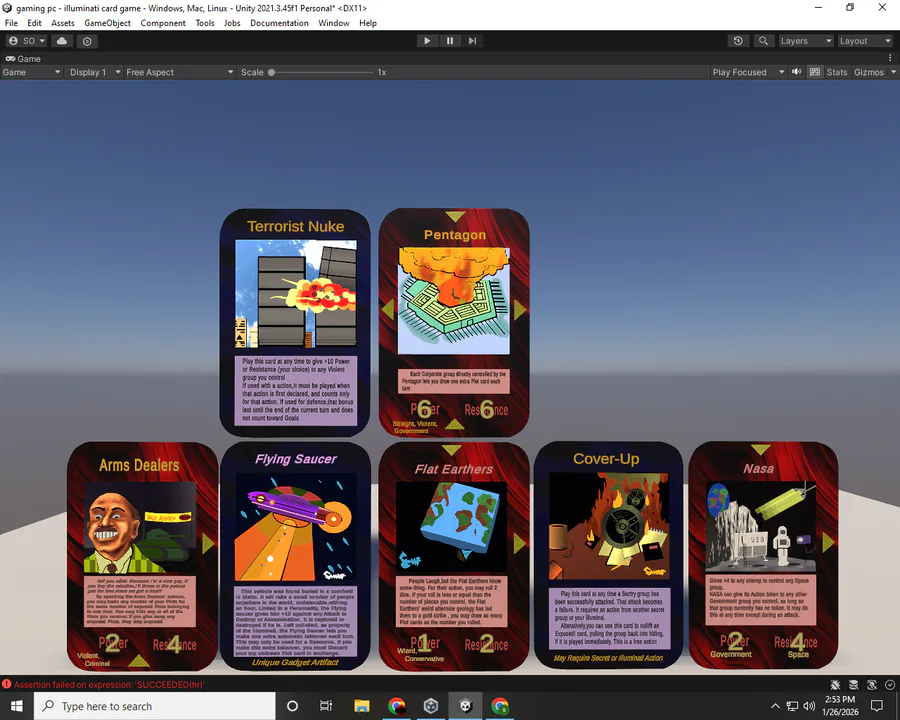Click the SO account avatar icon

click(x=13, y=41)
